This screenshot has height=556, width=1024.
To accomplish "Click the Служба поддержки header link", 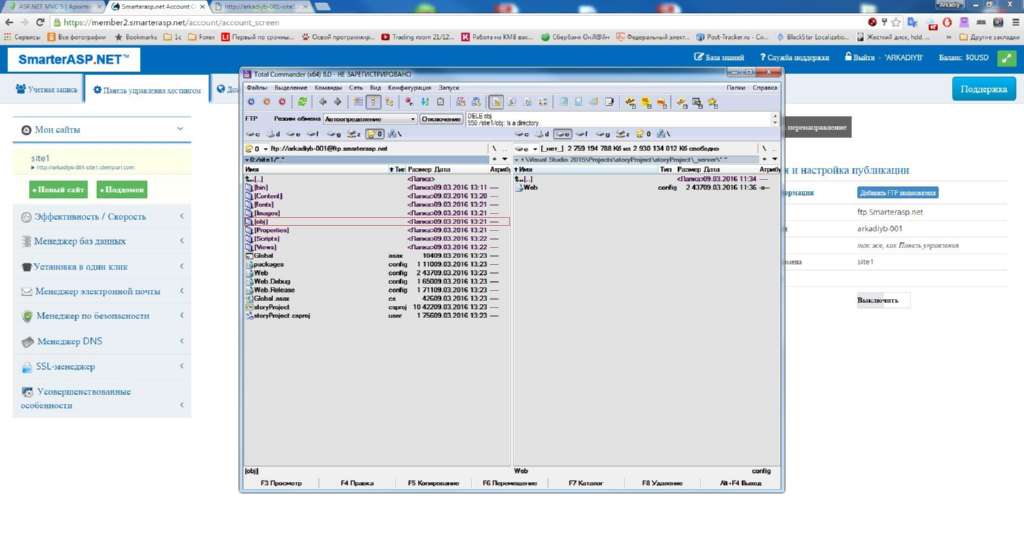I will point(794,57).
